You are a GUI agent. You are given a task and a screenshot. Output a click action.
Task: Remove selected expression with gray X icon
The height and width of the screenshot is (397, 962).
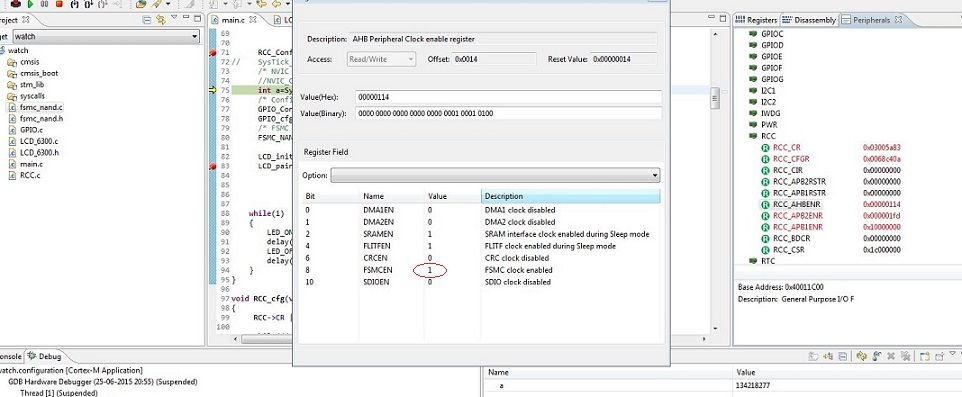891,357
